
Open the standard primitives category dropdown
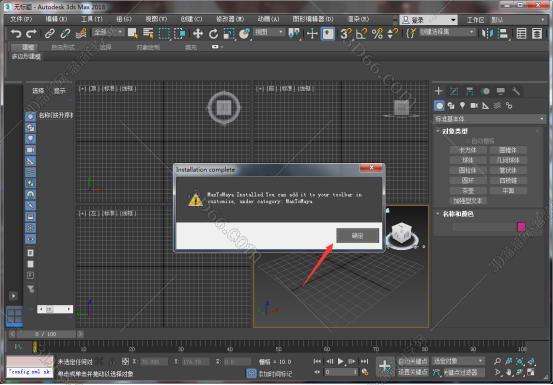click(490, 119)
